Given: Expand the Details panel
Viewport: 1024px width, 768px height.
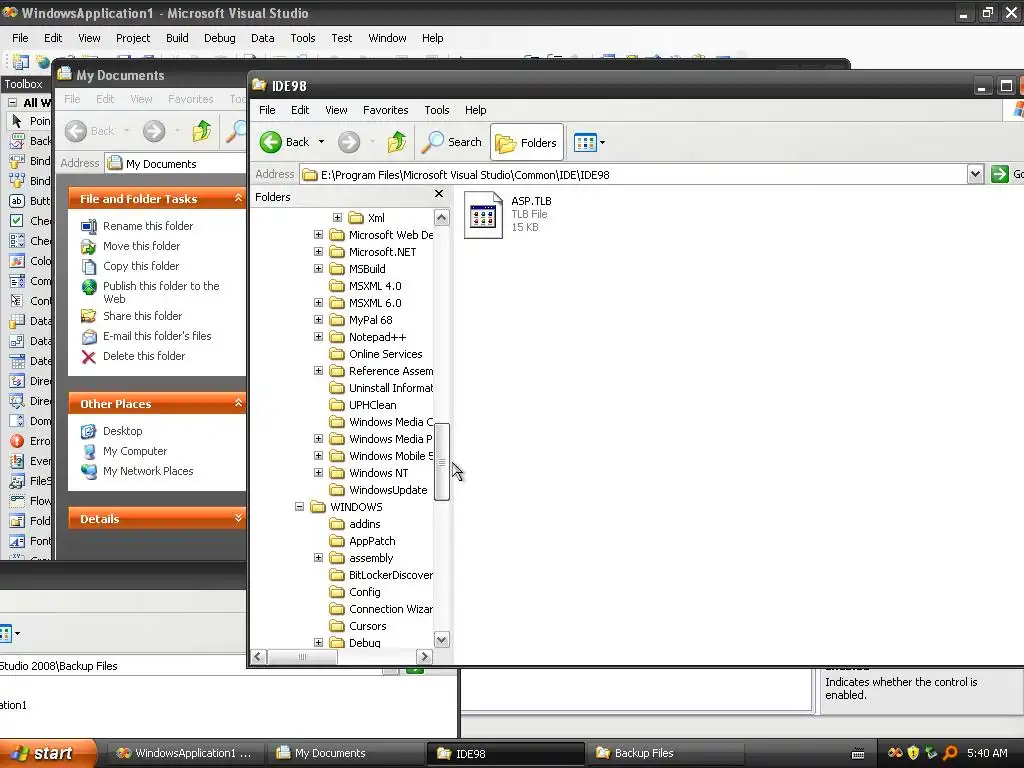Looking at the screenshot, I should point(238,518).
